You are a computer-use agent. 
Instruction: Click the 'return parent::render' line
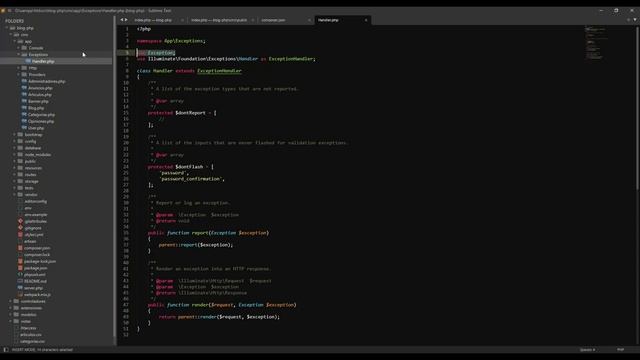coord(219,317)
